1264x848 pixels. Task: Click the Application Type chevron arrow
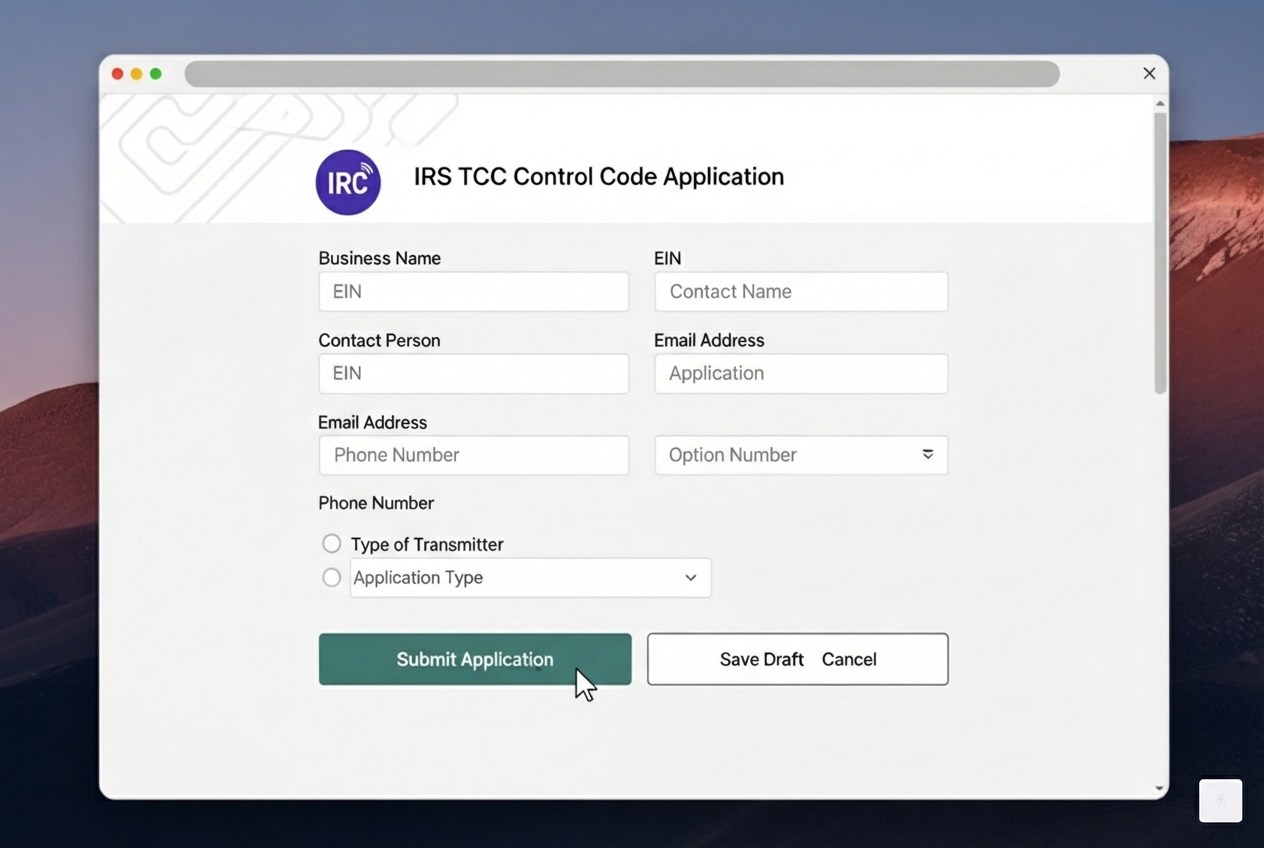pos(690,577)
